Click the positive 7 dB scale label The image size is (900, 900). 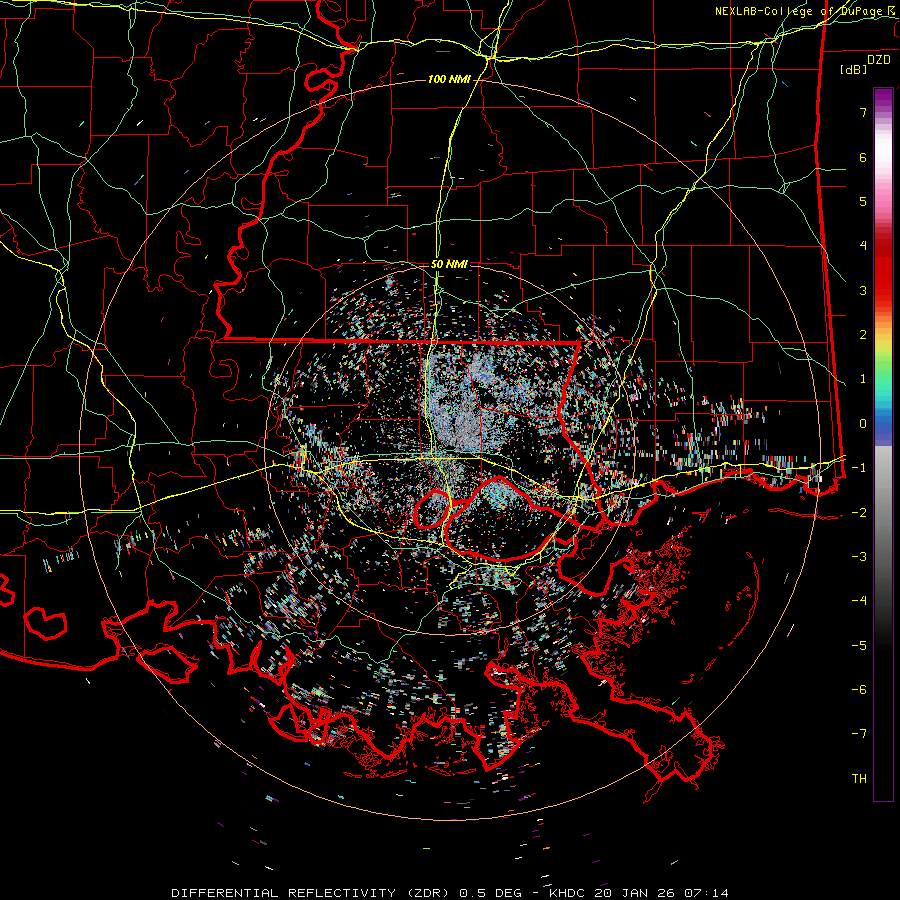point(863,112)
